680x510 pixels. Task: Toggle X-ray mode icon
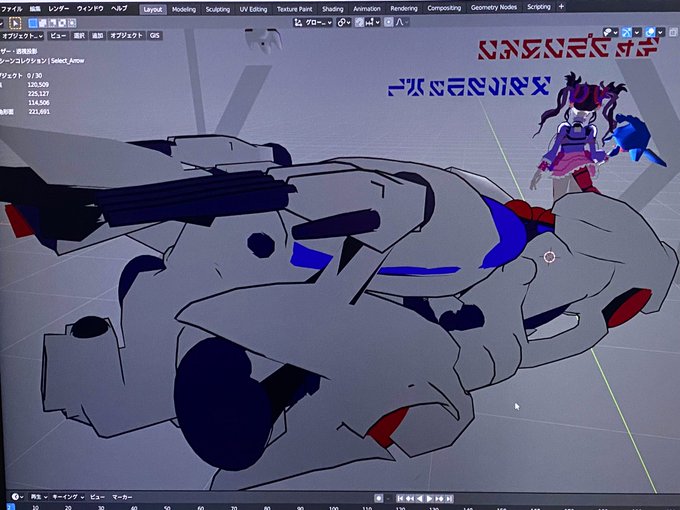pos(673,33)
